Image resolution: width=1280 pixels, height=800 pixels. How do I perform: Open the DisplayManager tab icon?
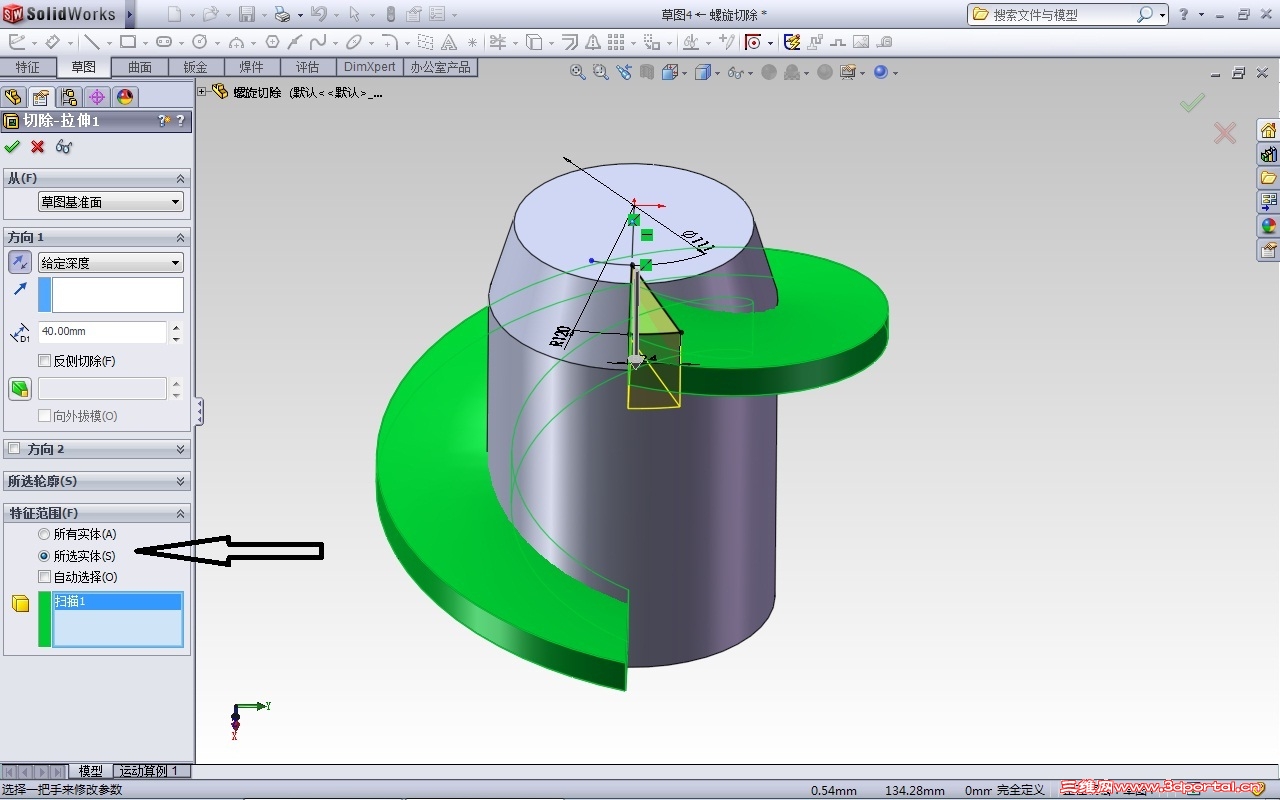point(125,97)
